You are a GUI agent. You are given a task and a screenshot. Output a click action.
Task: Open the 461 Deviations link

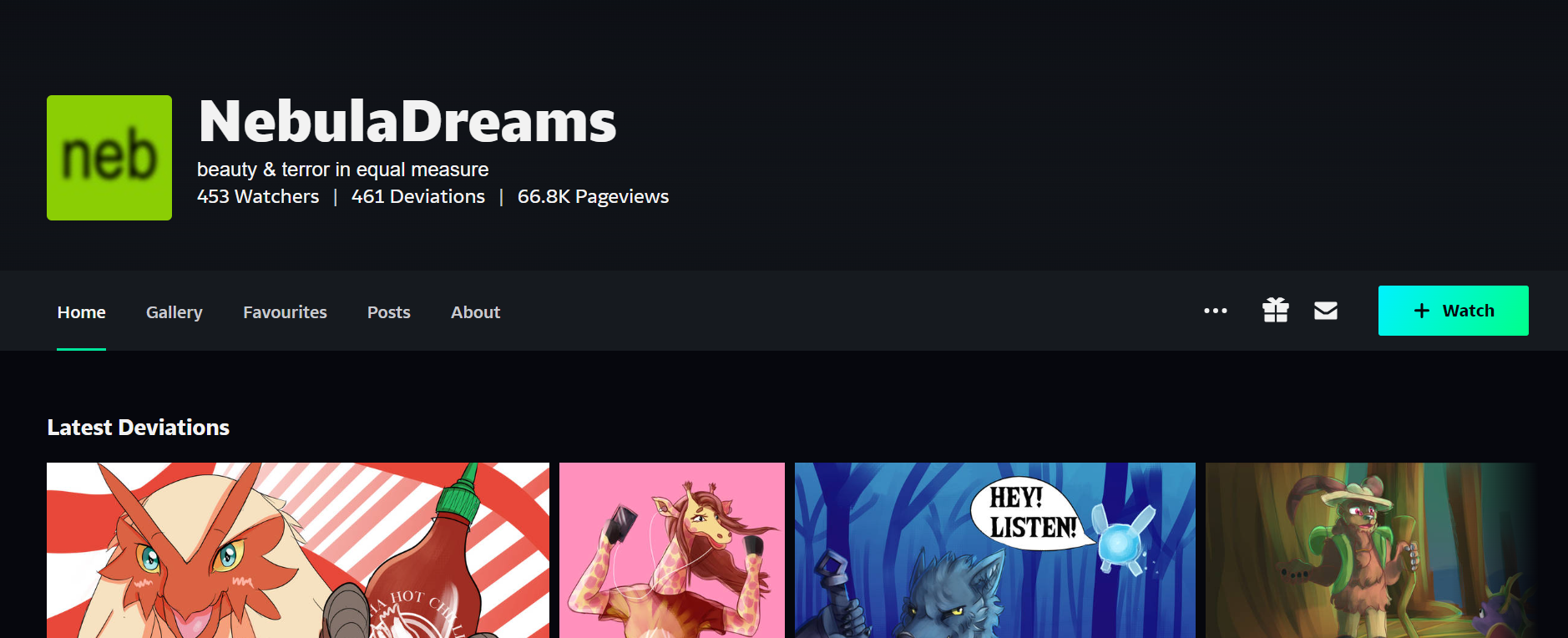click(x=418, y=196)
